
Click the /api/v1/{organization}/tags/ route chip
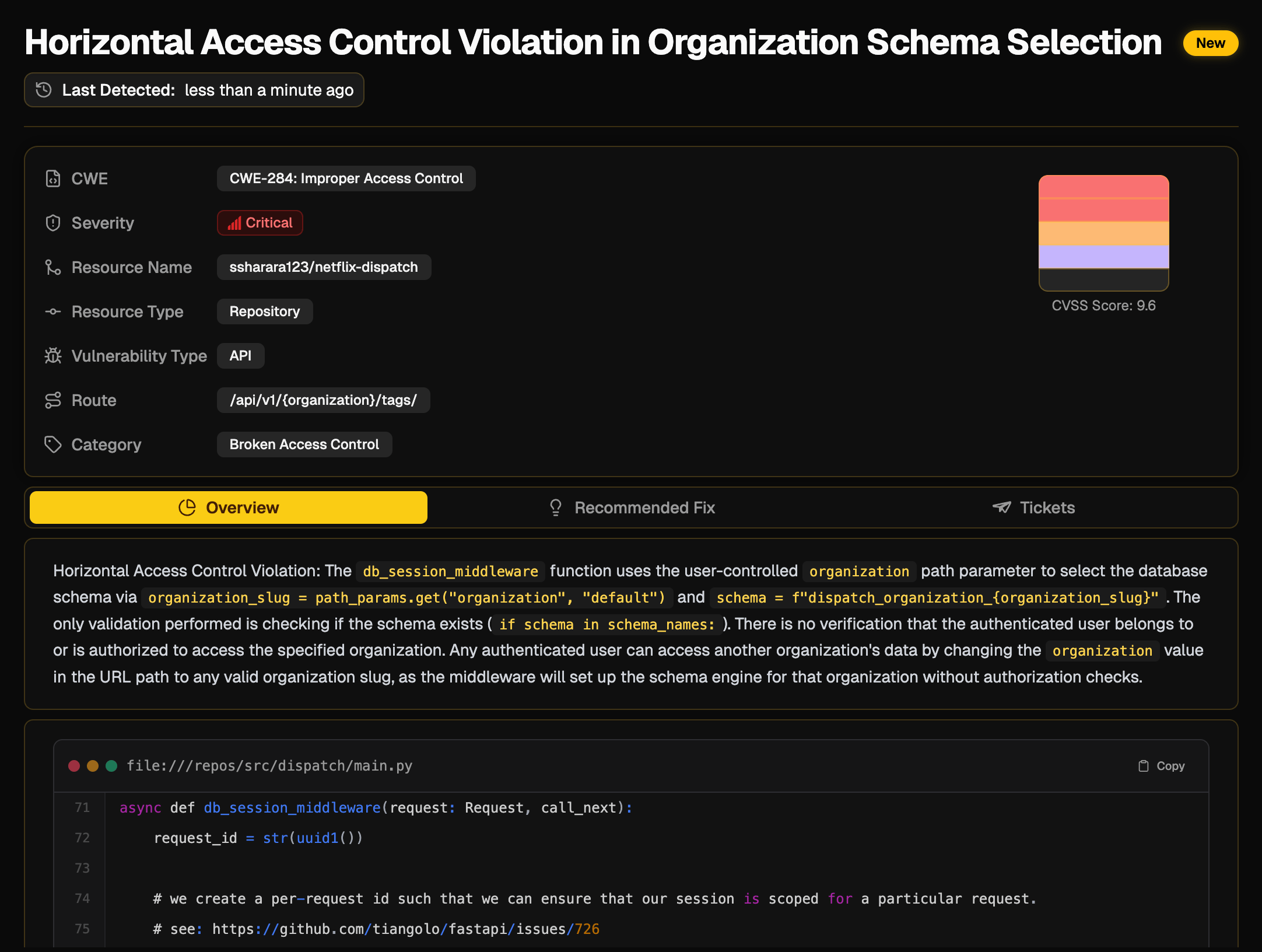pyautogui.click(x=324, y=400)
